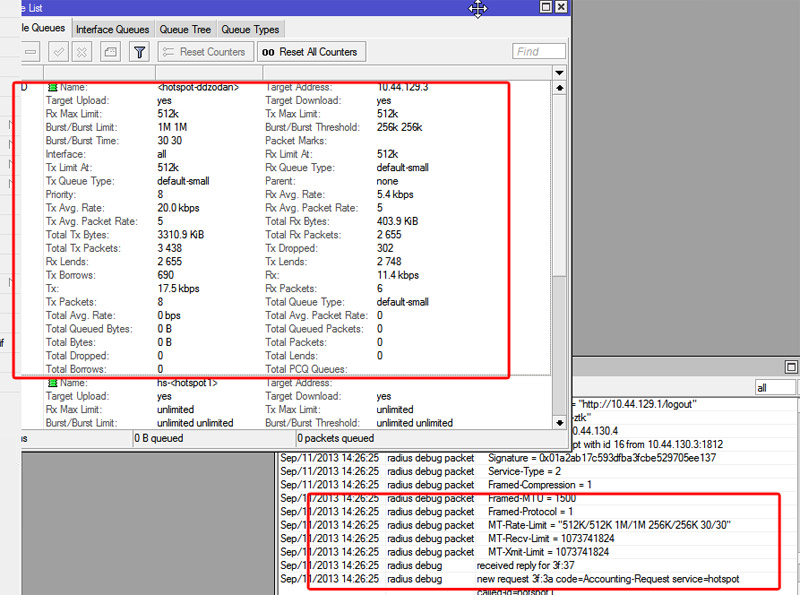Click Tx value 17.5 kbps

pos(178,288)
